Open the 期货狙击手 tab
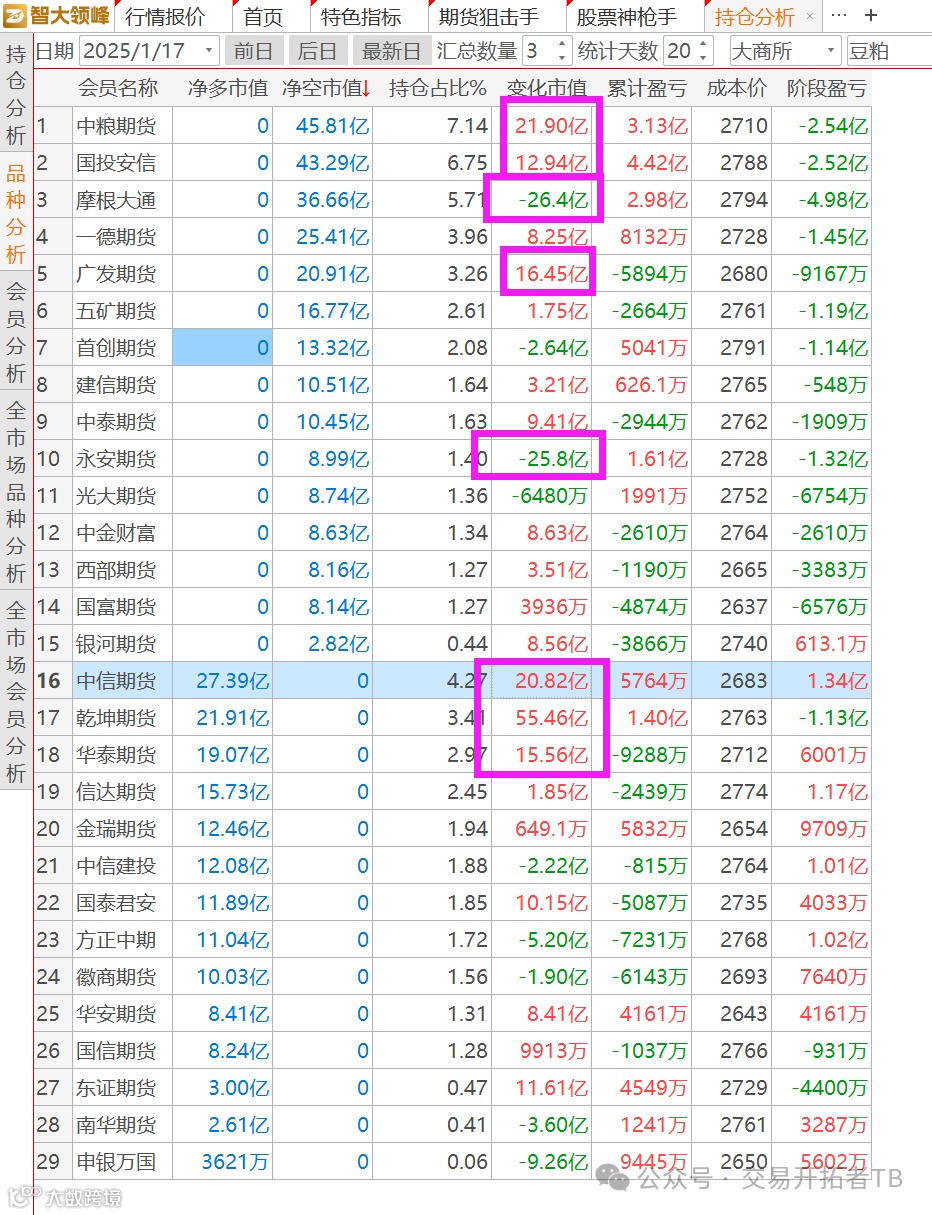932x1215 pixels. coord(488,17)
